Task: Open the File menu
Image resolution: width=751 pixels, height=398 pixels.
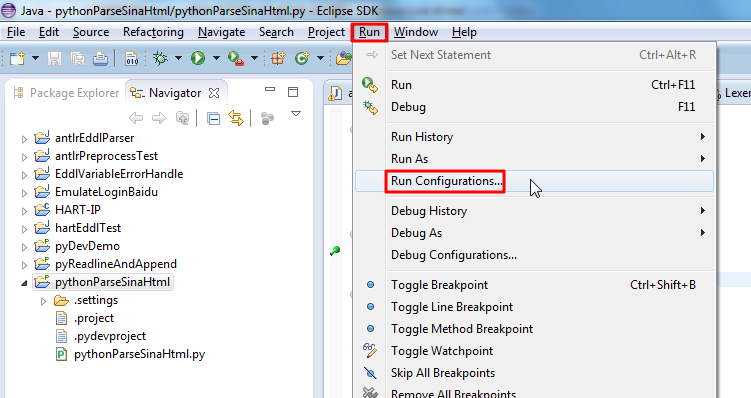Action: click(x=16, y=32)
